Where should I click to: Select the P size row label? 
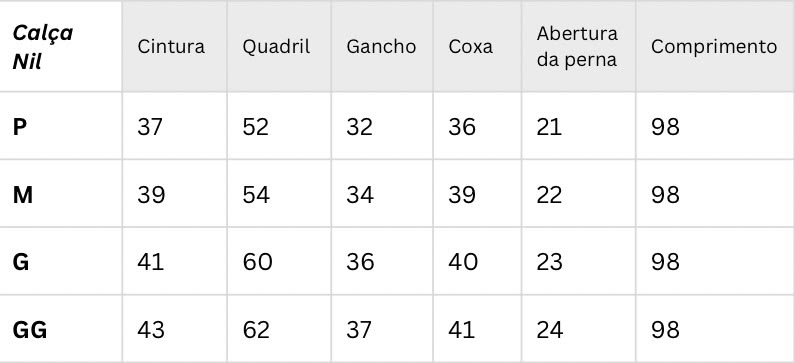[20, 127]
